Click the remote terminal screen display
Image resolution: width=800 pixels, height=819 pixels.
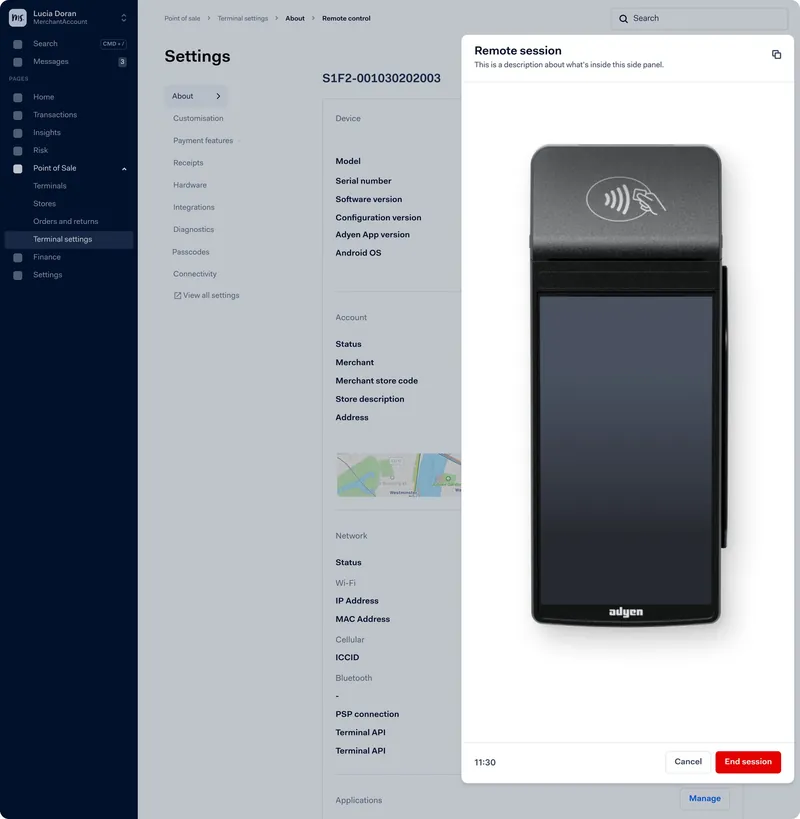pos(626,450)
